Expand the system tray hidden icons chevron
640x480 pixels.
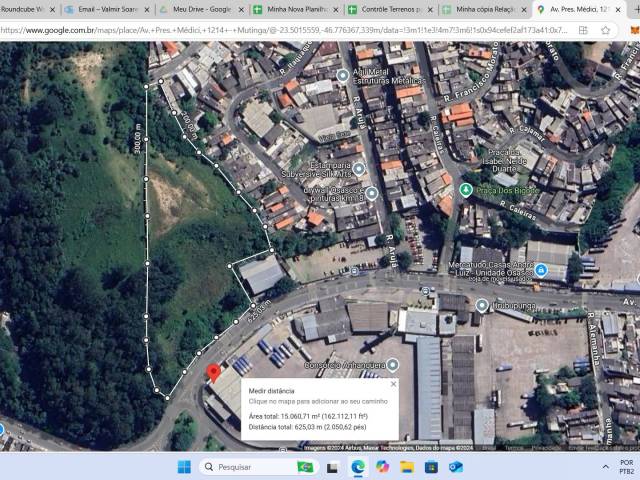(606, 467)
